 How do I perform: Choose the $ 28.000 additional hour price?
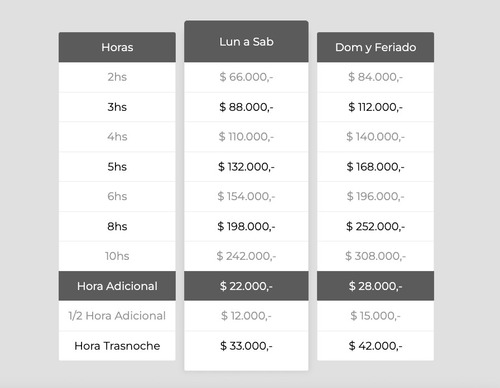click(x=375, y=286)
